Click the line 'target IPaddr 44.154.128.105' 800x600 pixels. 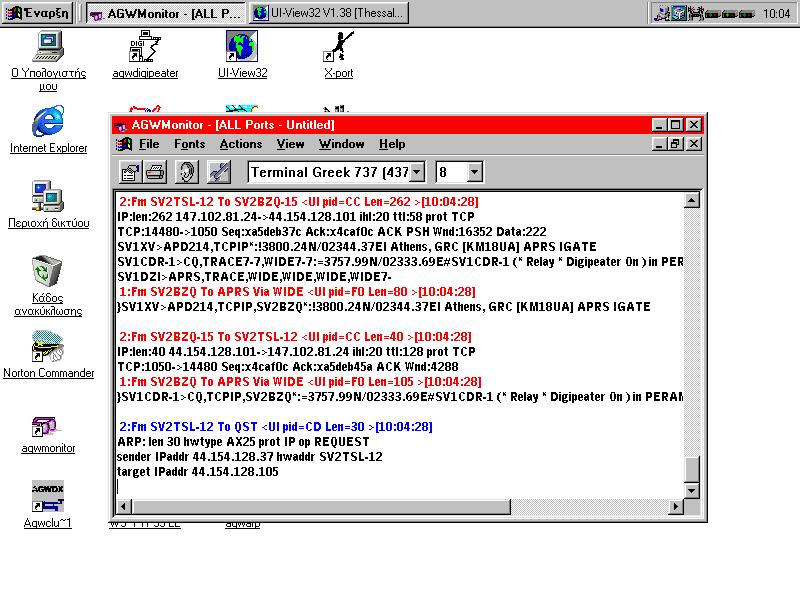[x=197, y=472]
